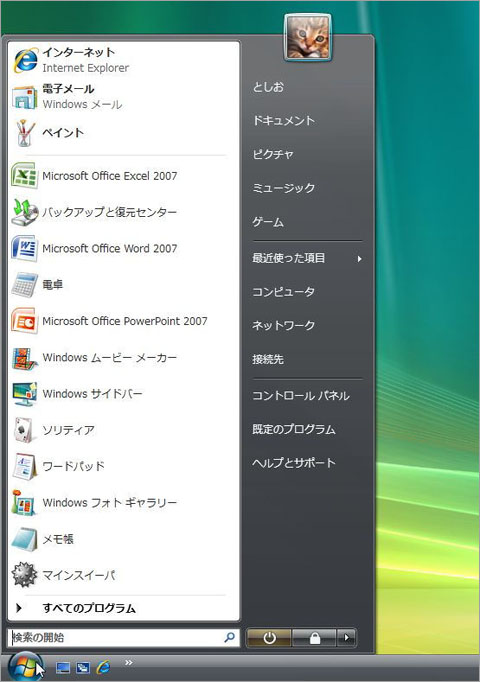
Task: Lock the computer with padlock button
Action: (314, 638)
